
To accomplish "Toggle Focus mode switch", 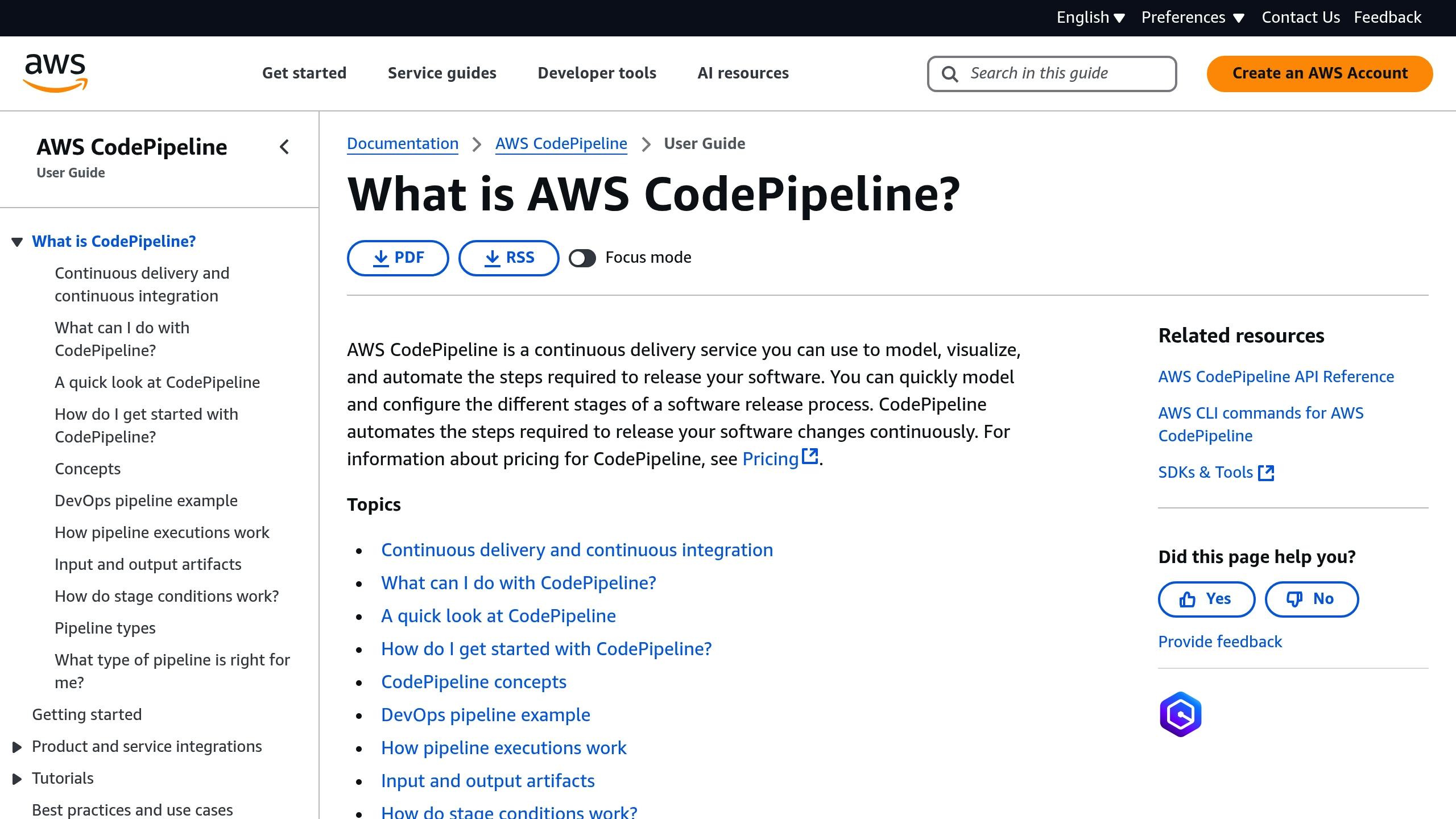I will (582, 258).
